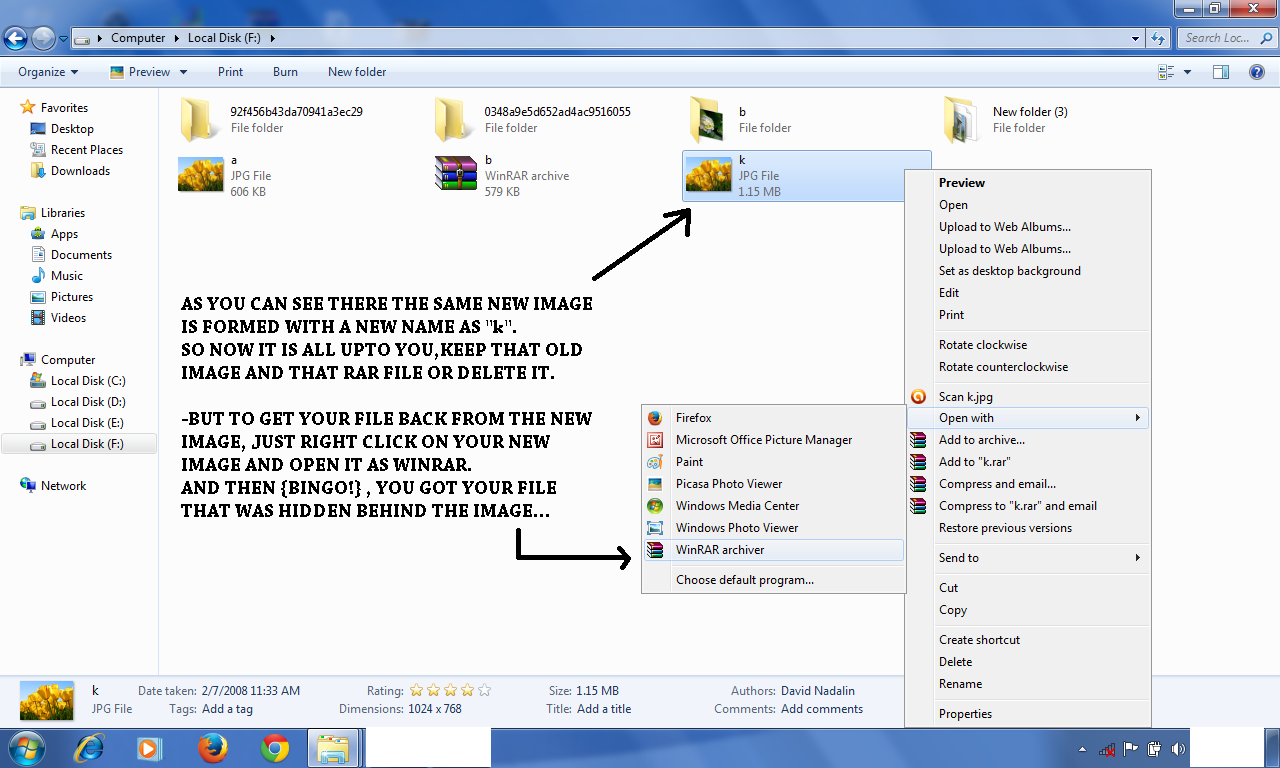
Task: Open image with Windows Photo Viewer
Action: pyautogui.click(x=773, y=528)
